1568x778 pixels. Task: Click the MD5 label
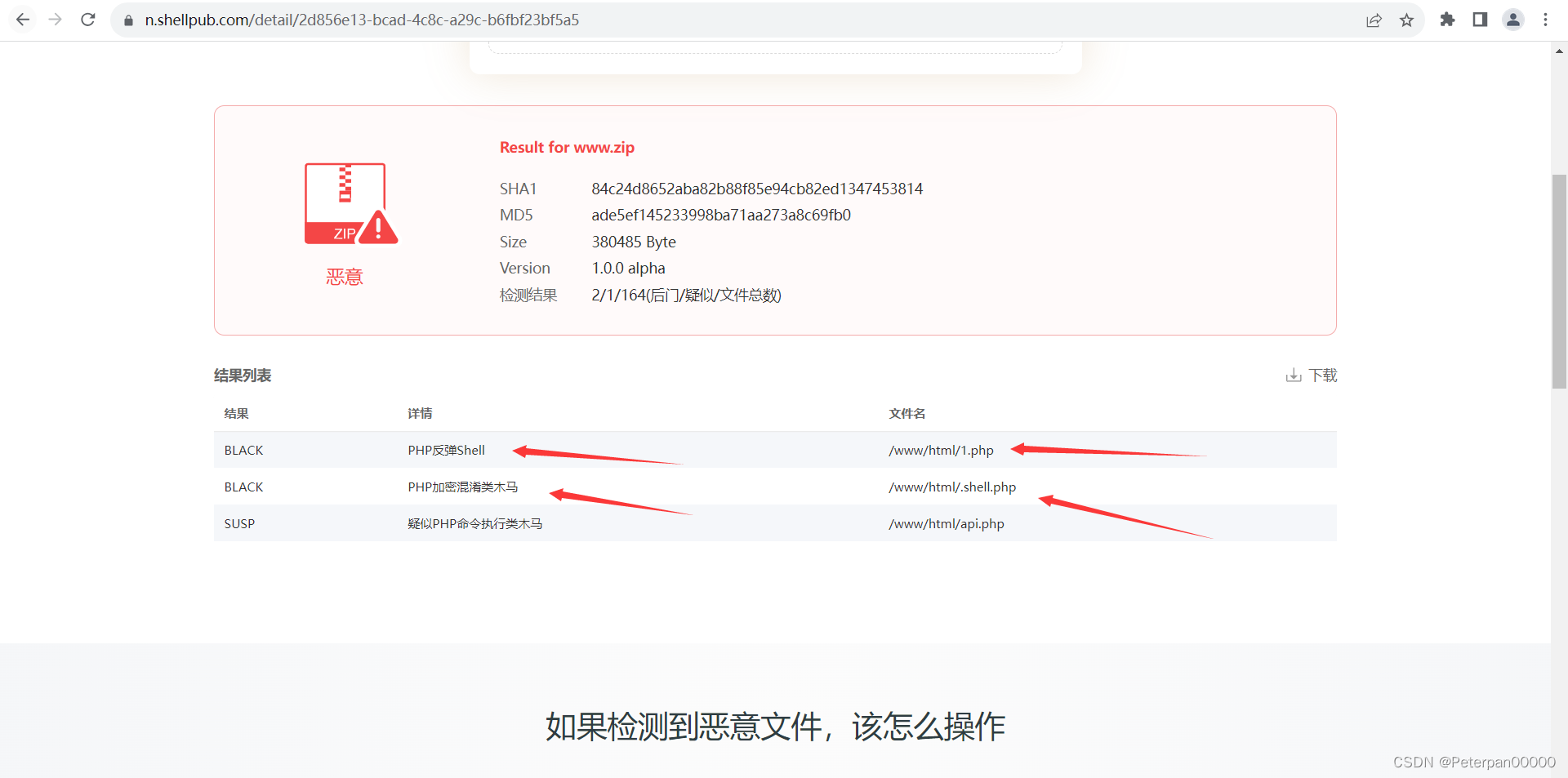click(x=516, y=215)
